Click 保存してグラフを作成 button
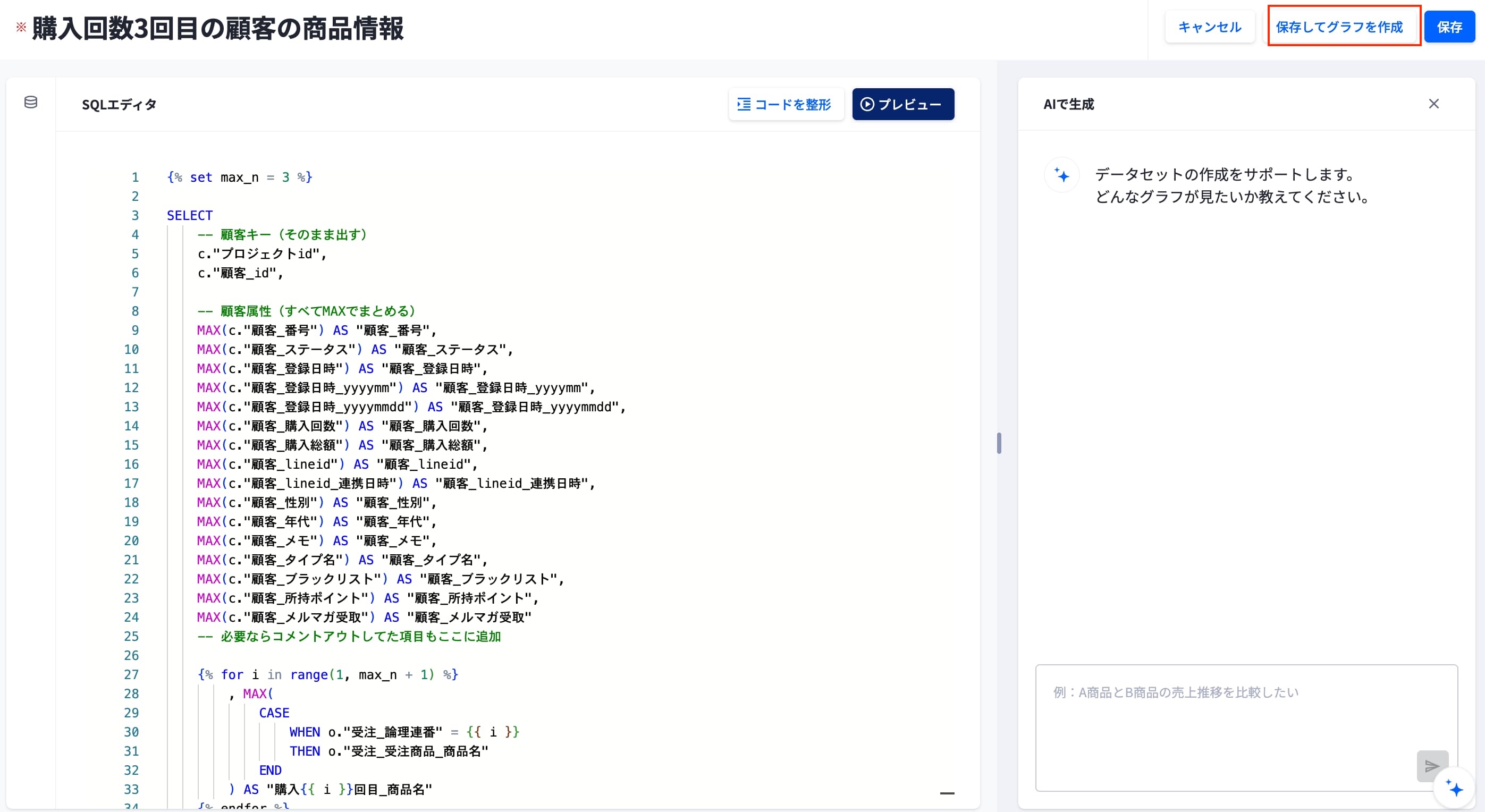Image resolution: width=1485 pixels, height=812 pixels. coord(1339,27)
